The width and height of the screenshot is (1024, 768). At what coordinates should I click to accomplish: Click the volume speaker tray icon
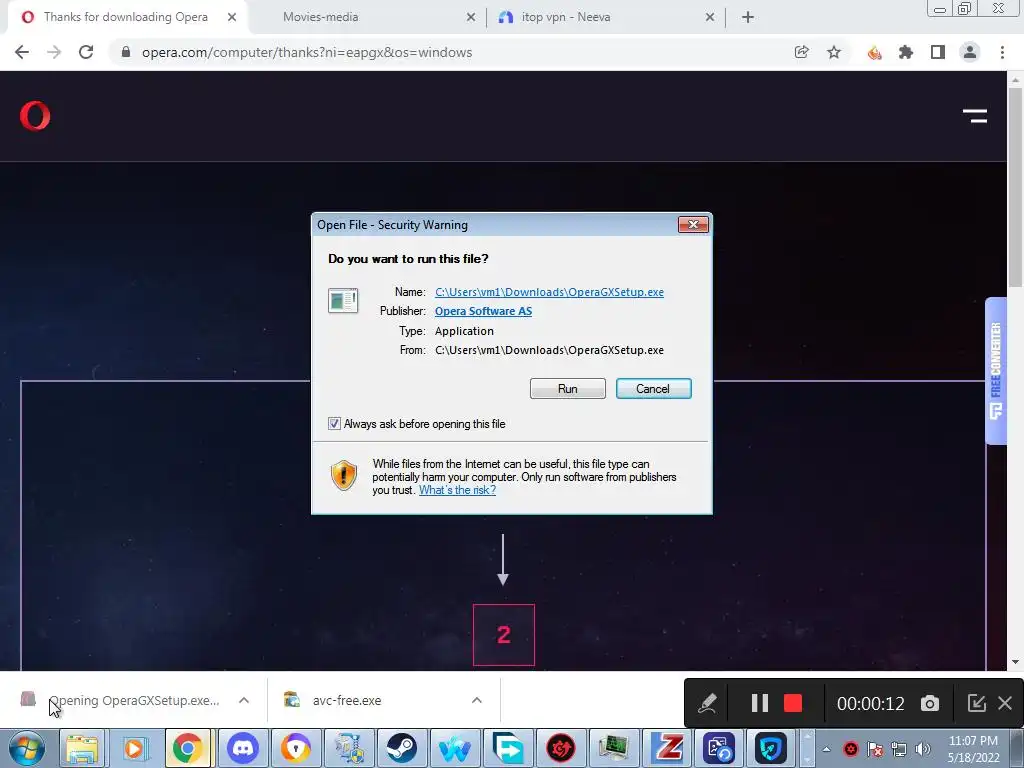coord(923,749)
